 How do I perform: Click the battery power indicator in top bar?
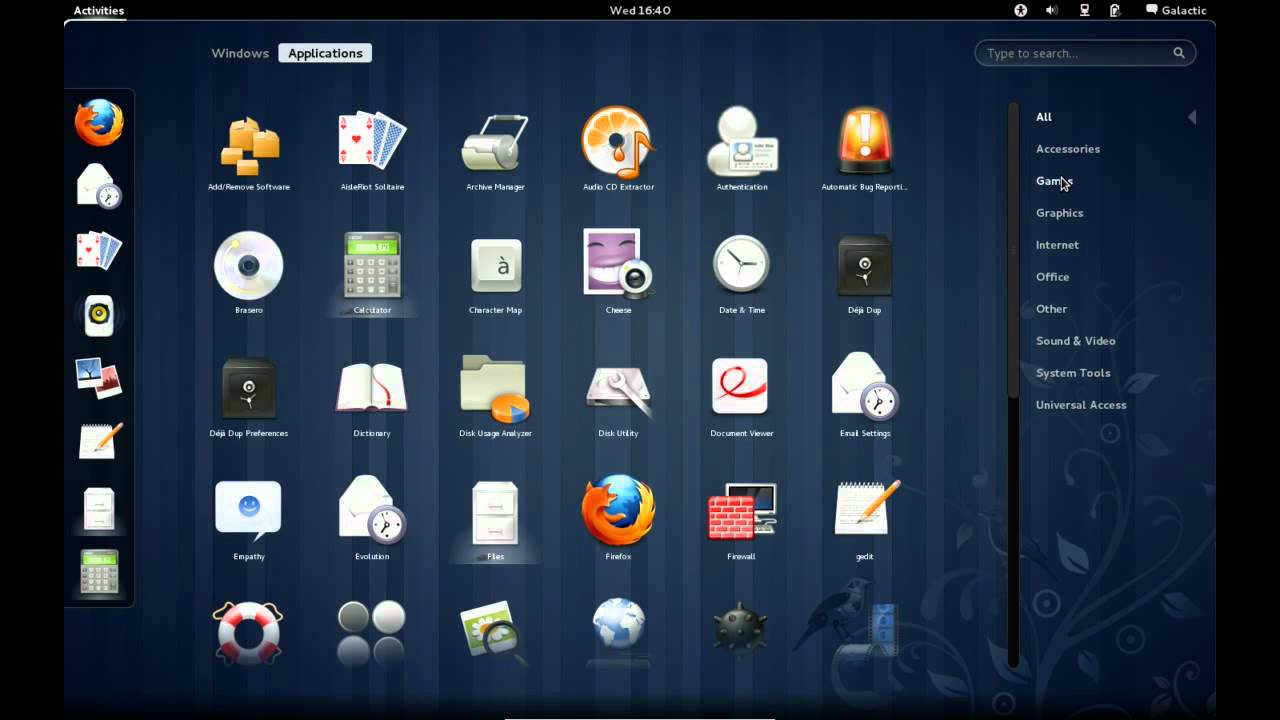click(x=1115, y=10)
